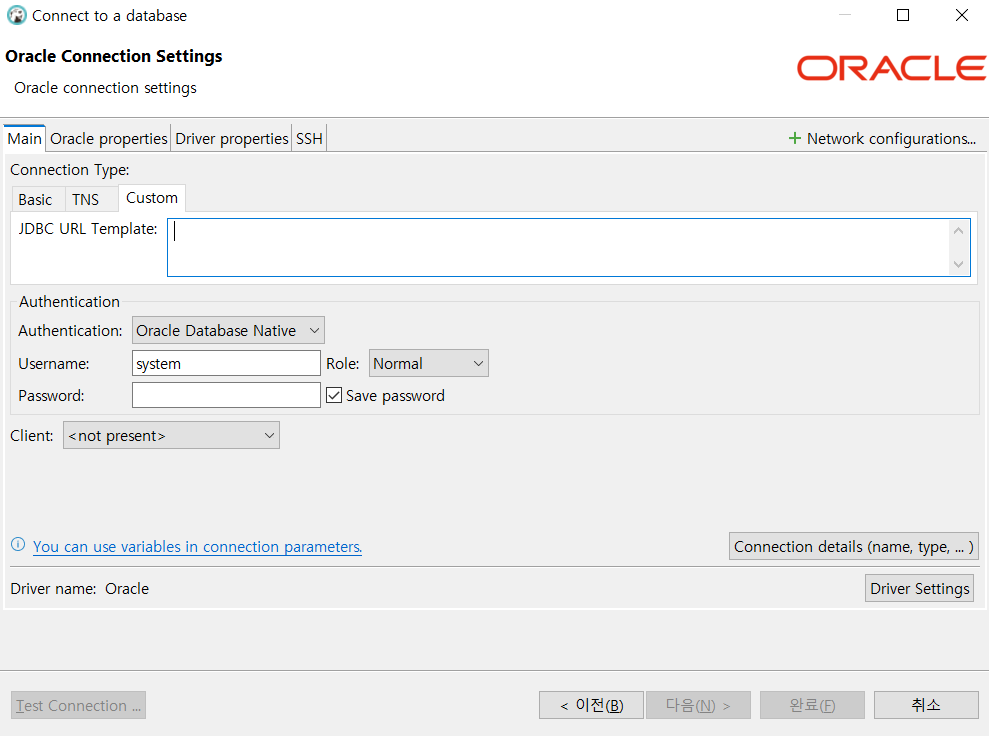Click the 이전(B) back button
Screen dimensions: 989x736
coord(591,705)
